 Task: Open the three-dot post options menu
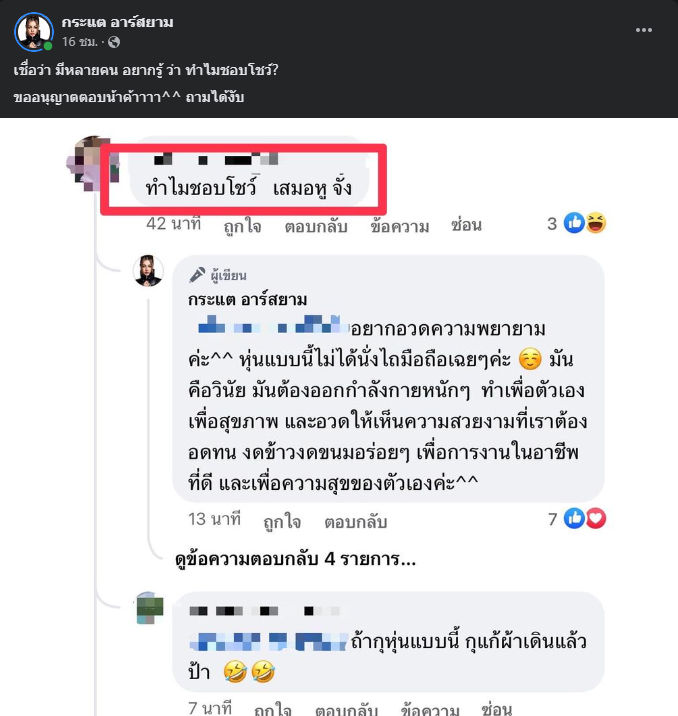pyautogui.click(x=645, y=30)
